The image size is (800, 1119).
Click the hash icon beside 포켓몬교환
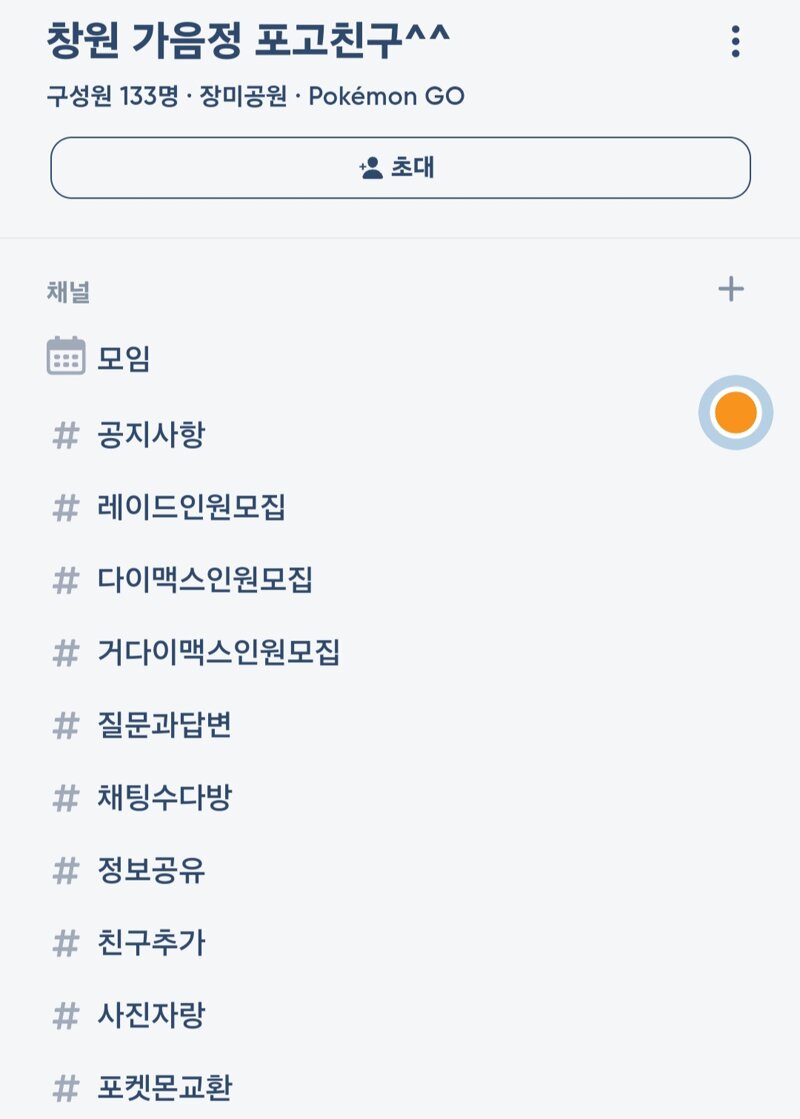tap(66, 1088)
